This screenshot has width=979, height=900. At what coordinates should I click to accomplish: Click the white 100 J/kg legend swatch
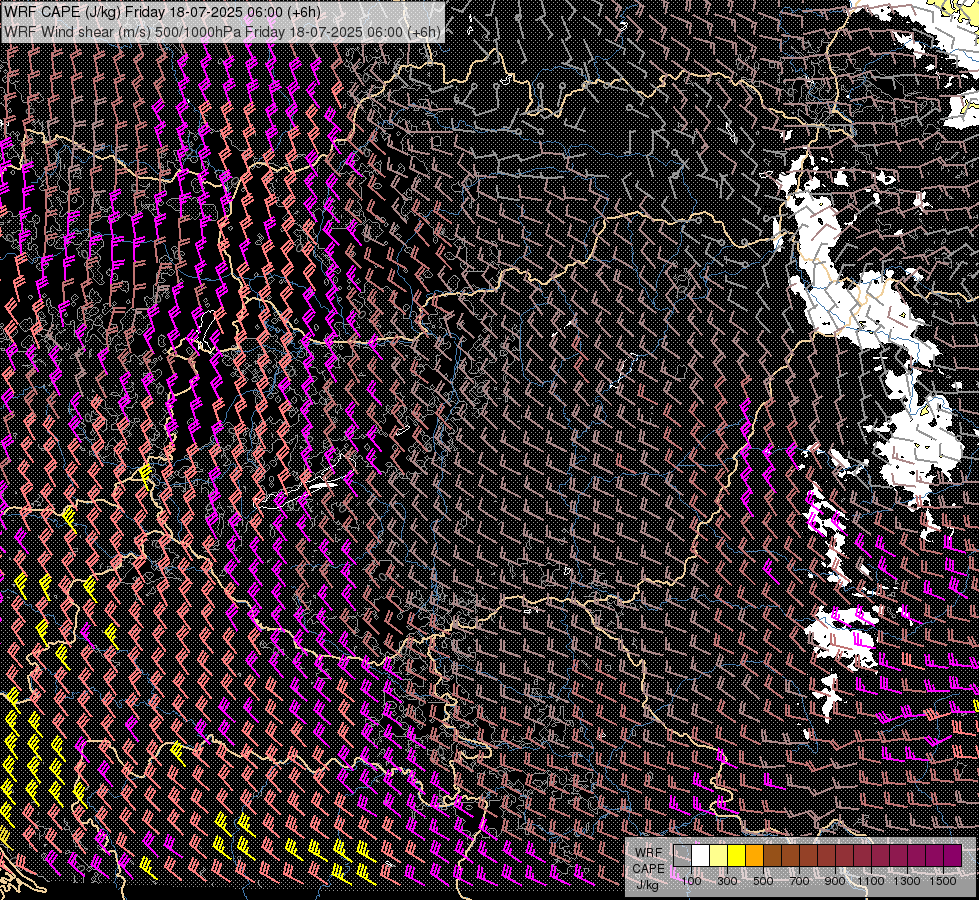(x=701, y=856)
